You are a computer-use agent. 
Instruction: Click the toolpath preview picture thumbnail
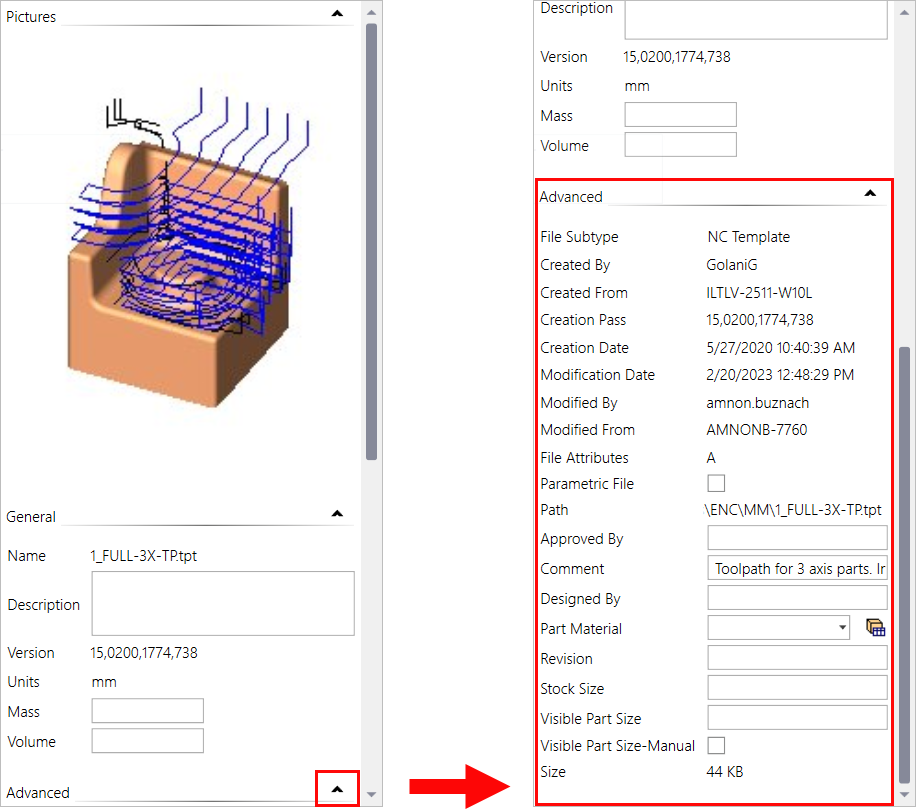click(187, 246)
